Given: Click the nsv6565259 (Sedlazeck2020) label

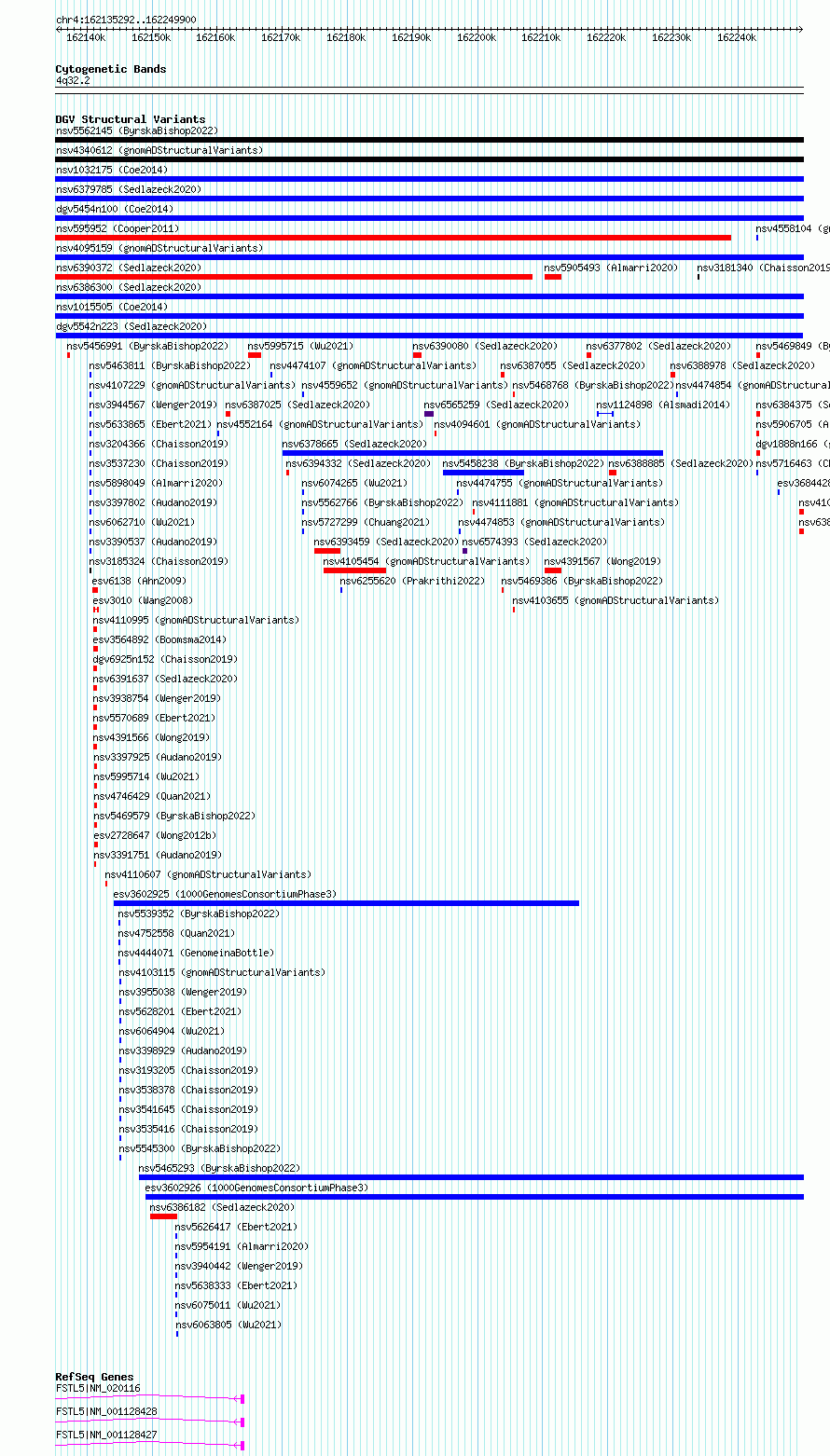Looking at the screenshot, I should coord(496,405).
